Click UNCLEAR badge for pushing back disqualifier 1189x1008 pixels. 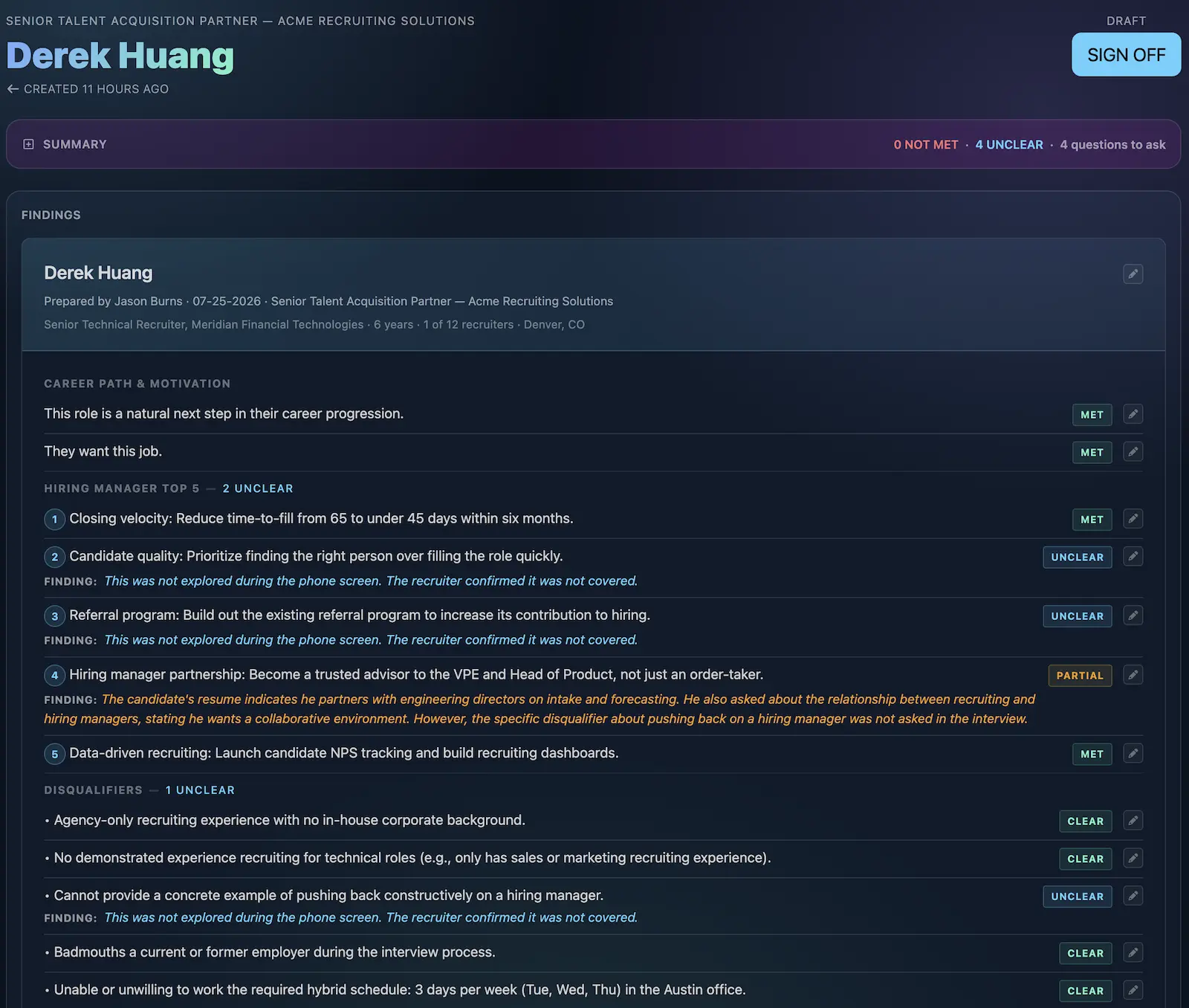[1077, 896]
